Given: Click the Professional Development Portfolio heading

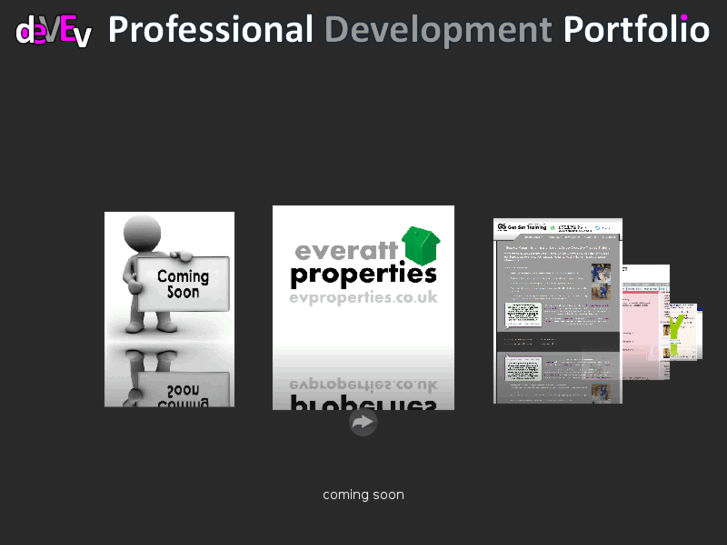Looking at the screenshot, I should click(x=409, y=29).
